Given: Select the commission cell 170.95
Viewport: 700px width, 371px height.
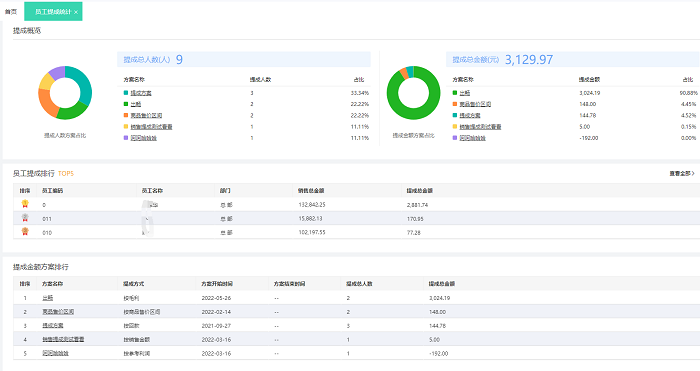Looking at the screenshot, I should pos(415,219).
